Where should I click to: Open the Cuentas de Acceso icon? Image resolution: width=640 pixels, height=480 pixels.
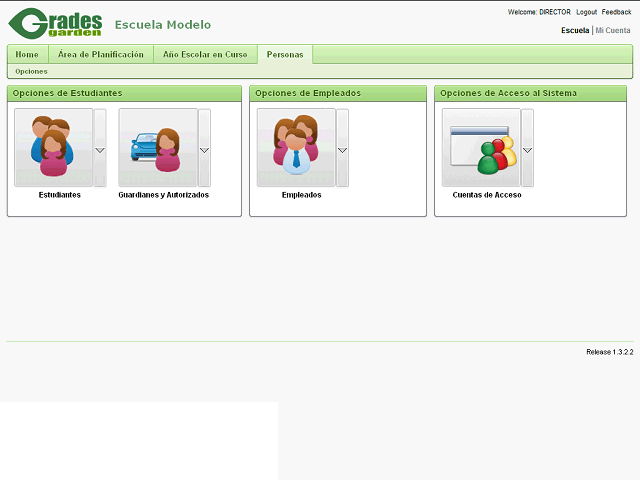coord(481,147)
